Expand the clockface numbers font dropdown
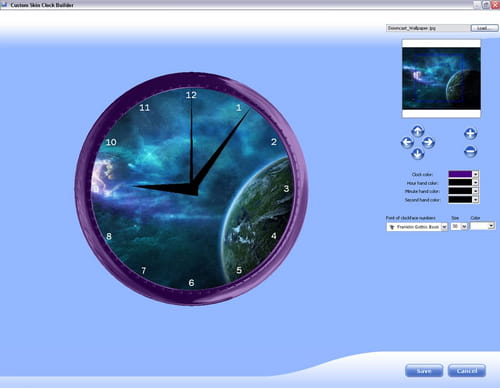This screenshot has width=500, height=388. [x=444, y=227]
